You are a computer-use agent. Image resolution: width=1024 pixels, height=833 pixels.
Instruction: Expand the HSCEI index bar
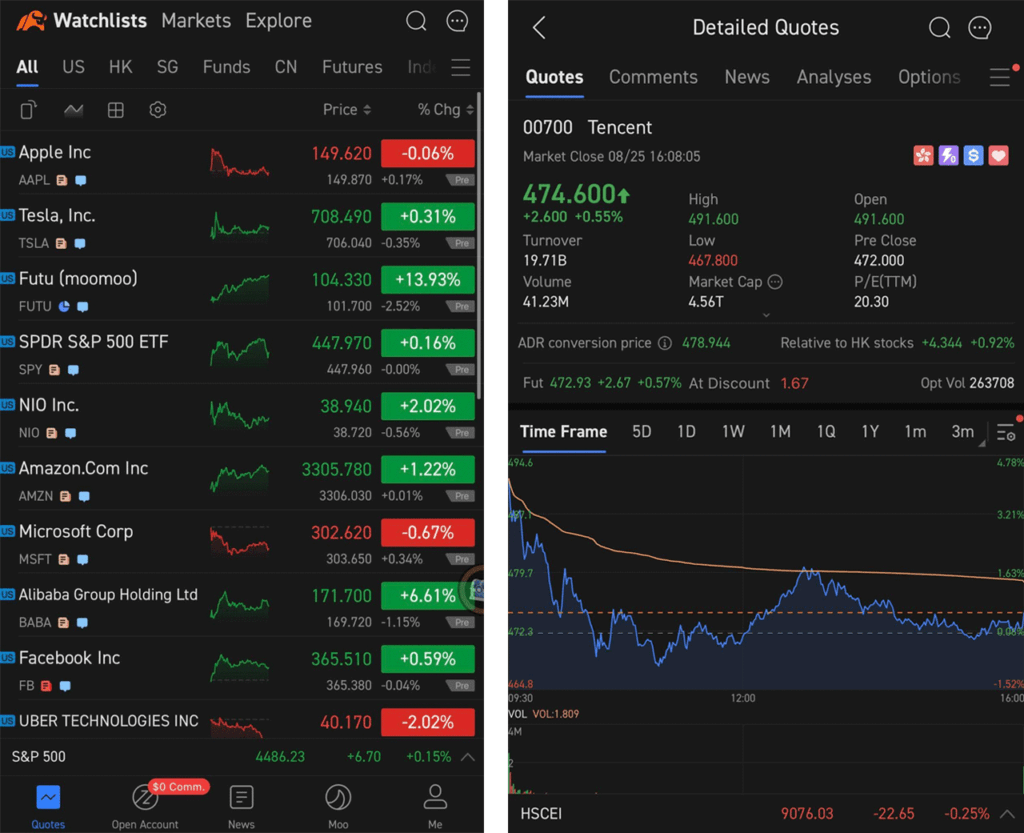click(1008, 814)
